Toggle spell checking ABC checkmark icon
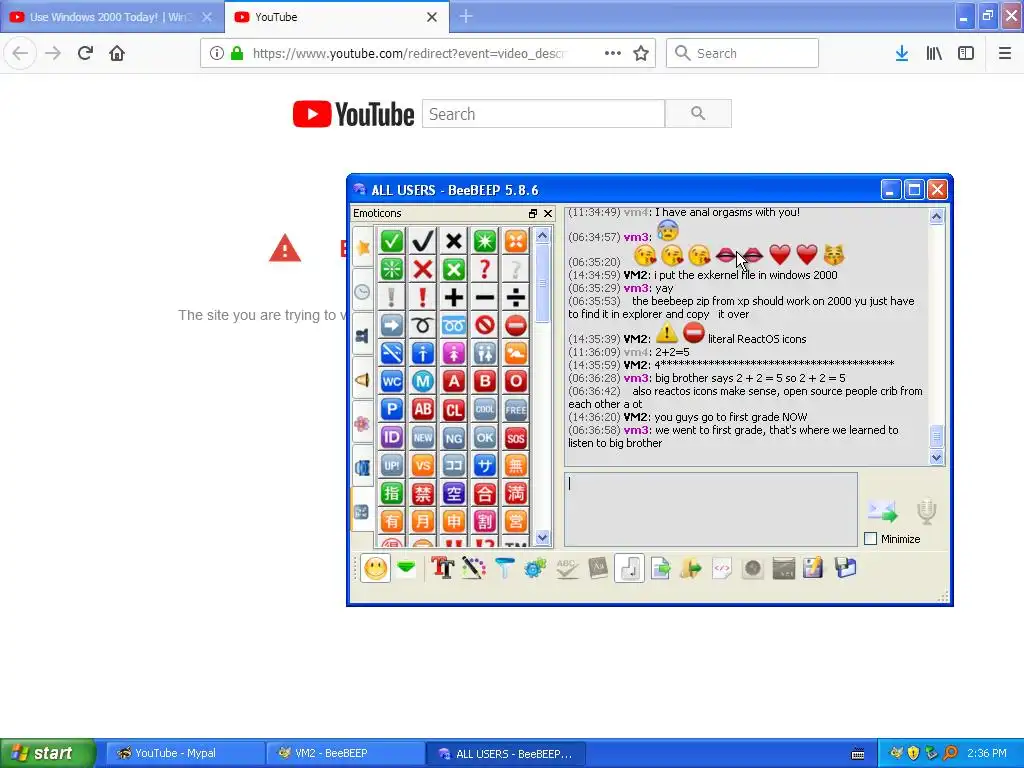The height and width of the screenshot is (768, 1024). pyautogui.click(x=566, y=568)
